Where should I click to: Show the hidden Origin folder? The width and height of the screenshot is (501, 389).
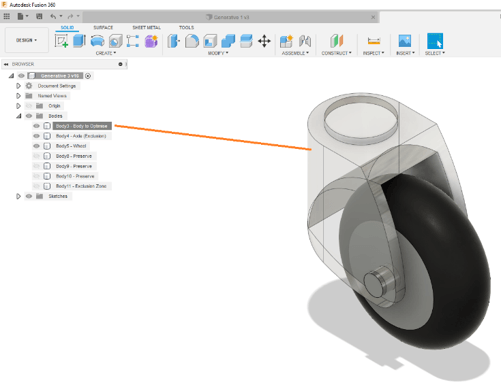[x=29, y=106]
